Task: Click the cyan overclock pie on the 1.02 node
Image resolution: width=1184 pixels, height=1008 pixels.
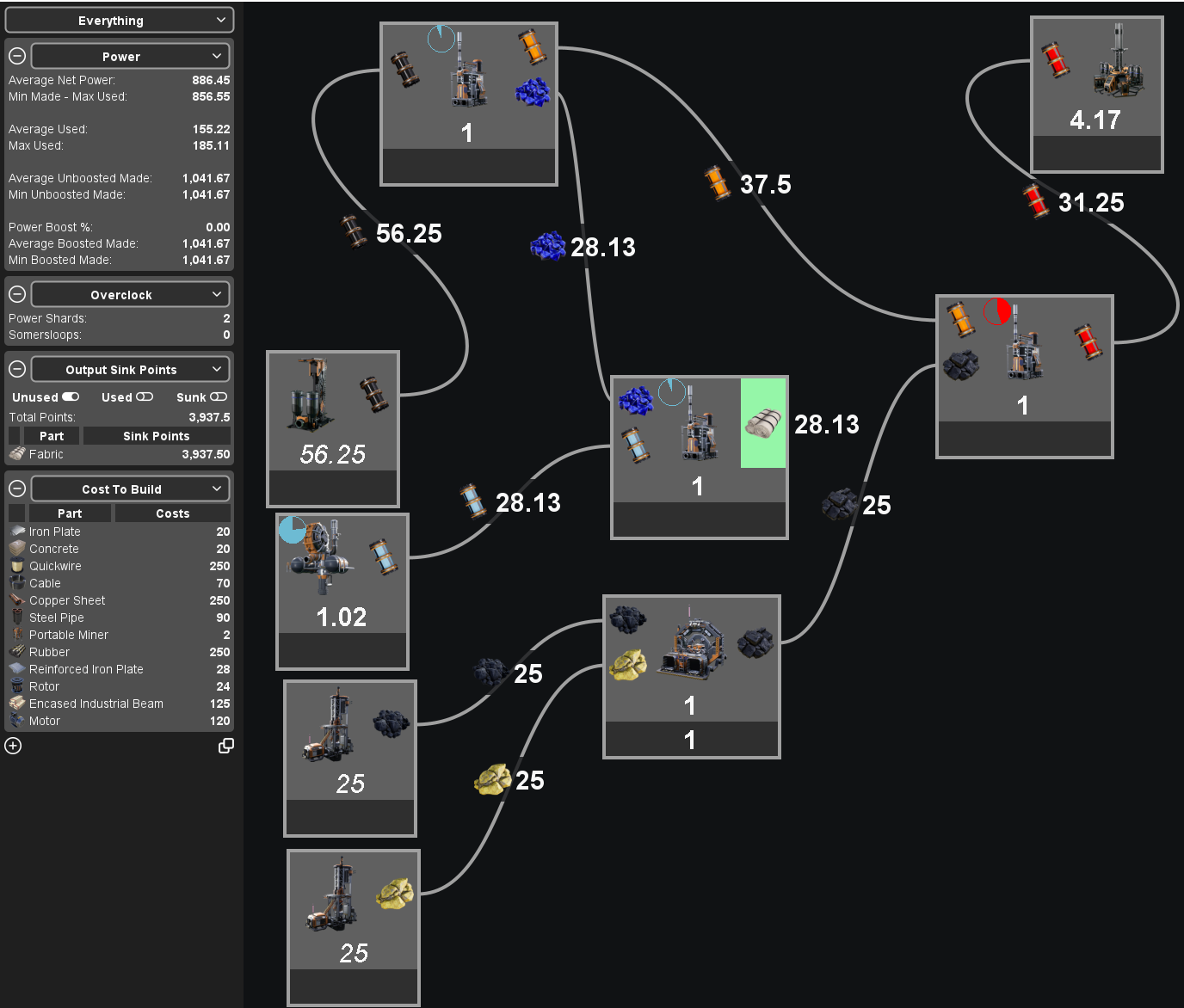Action: coord(293,530)
